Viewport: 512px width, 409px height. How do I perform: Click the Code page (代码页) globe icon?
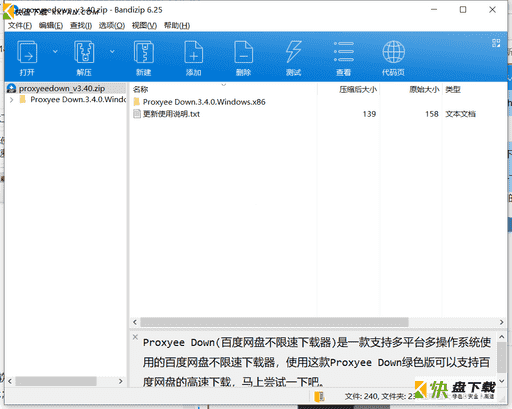pyautogui.click(x=394, y=52)
